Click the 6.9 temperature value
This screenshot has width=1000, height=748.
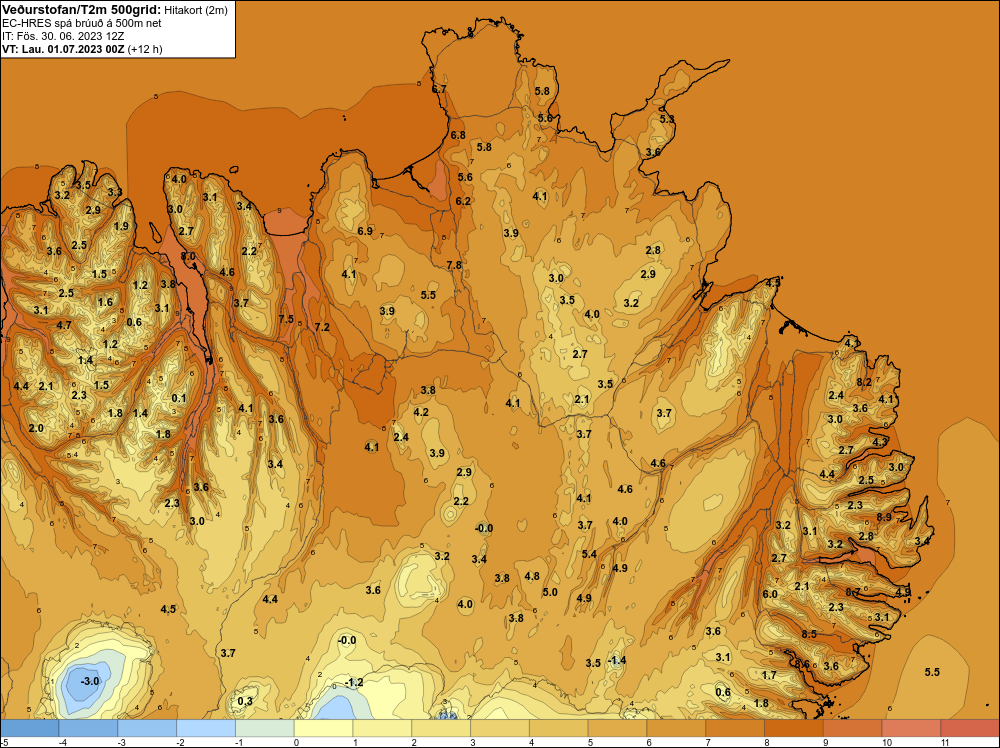pos(365,231)
